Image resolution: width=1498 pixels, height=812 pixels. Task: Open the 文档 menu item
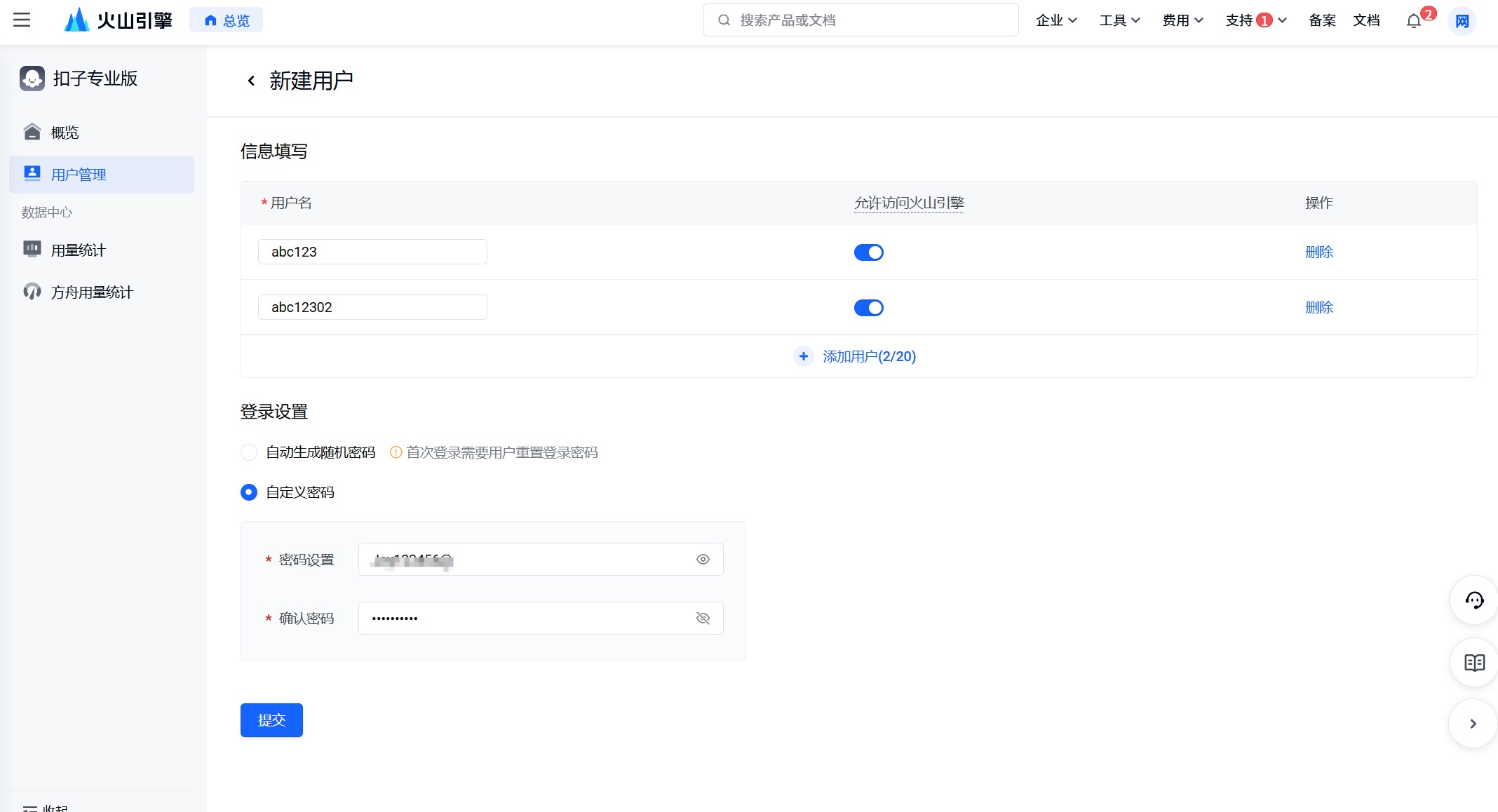click(1366, 20)
